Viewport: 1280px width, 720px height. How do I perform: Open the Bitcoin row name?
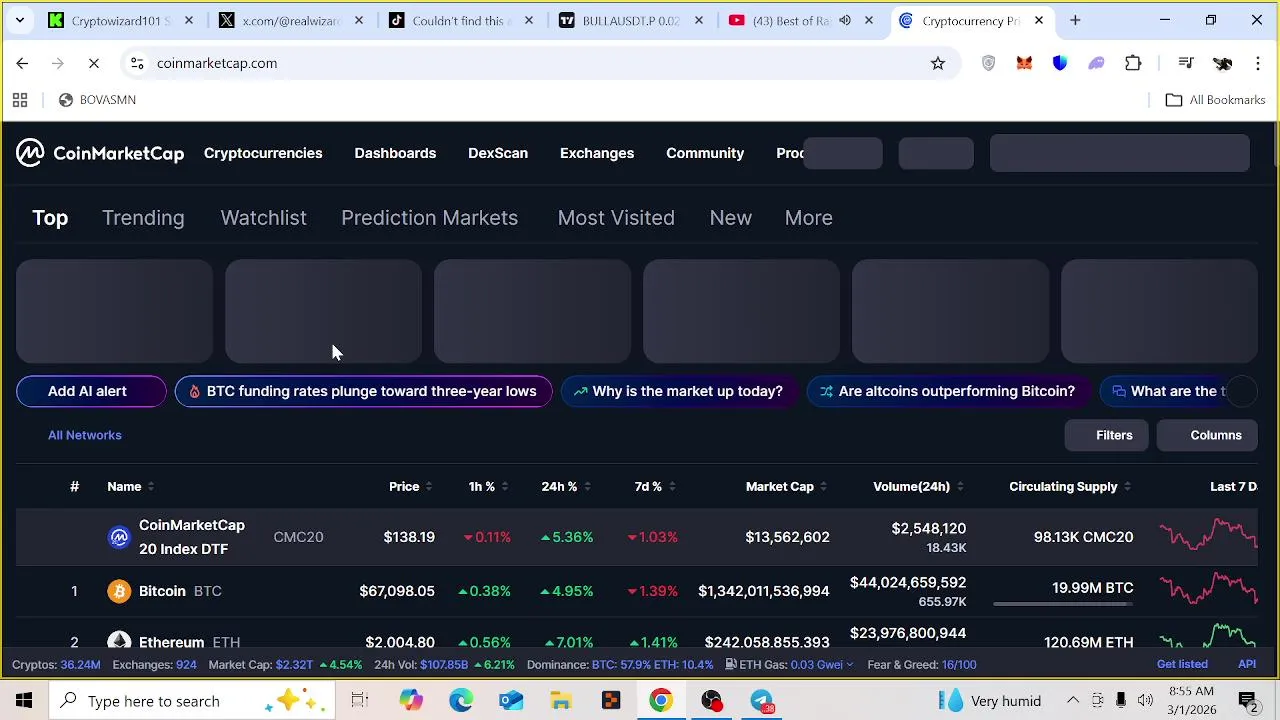point(162,591)
